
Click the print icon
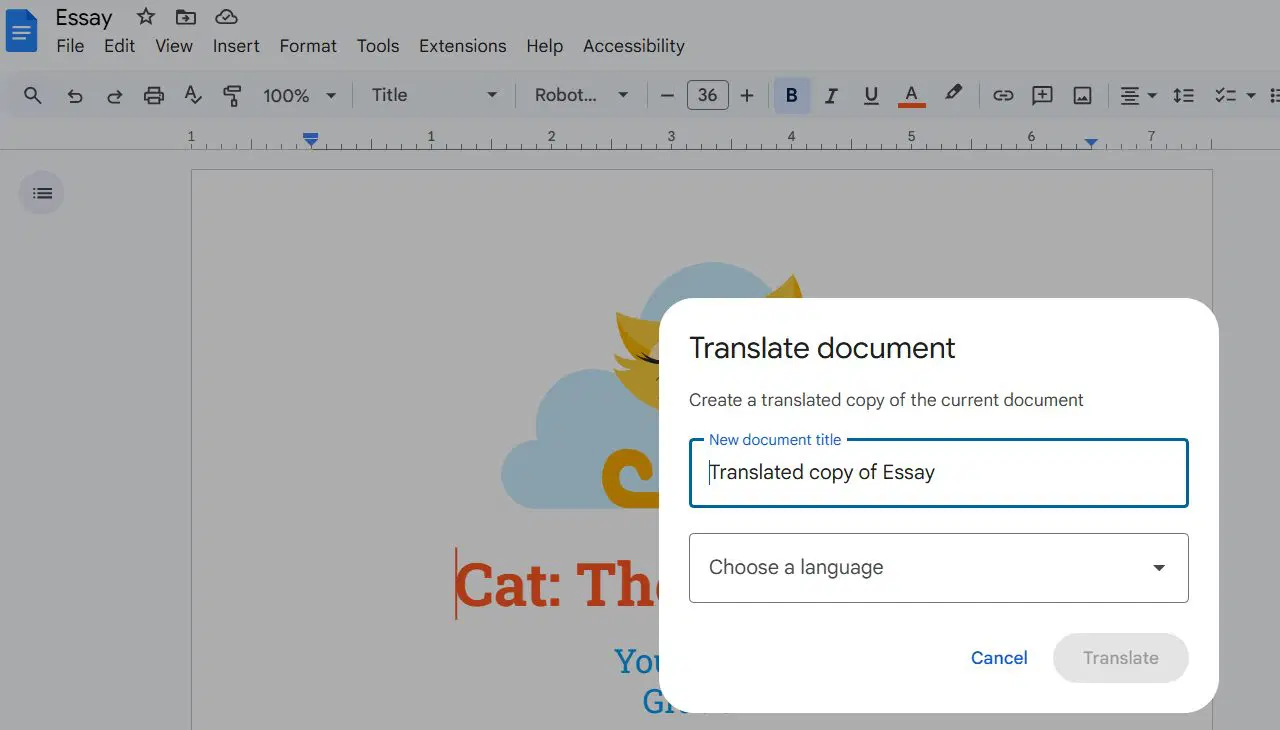(x=154, y=96)
